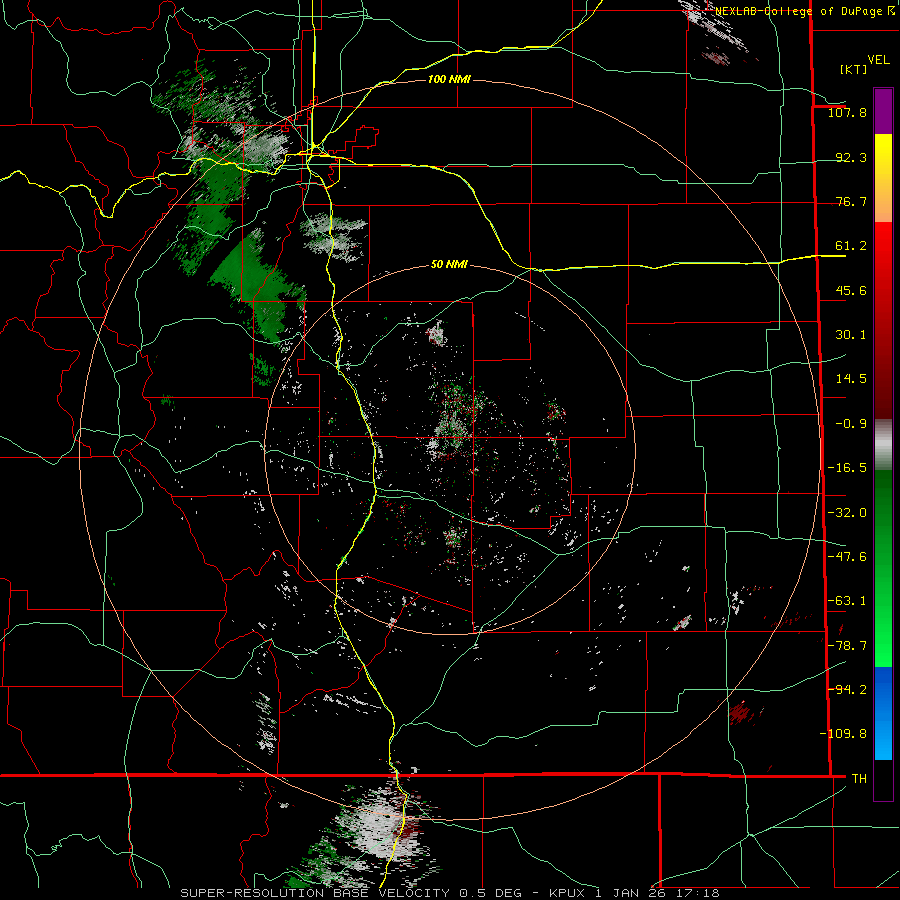Select the 30.1 velocity scale value

(851, 335)
